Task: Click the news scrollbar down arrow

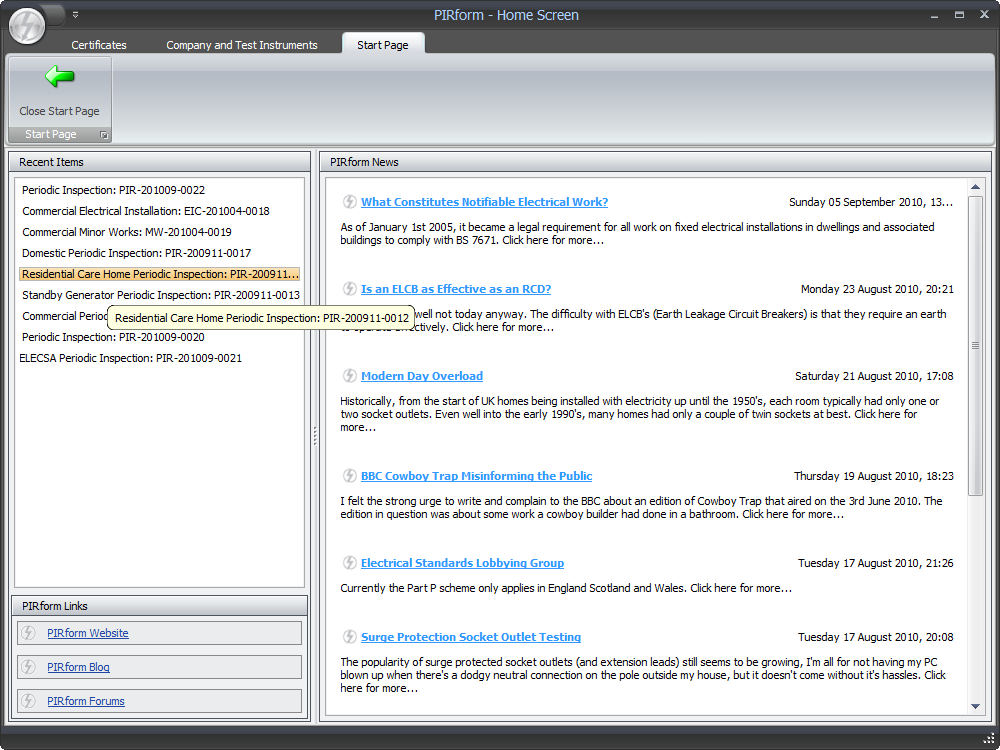Action: 976,707
